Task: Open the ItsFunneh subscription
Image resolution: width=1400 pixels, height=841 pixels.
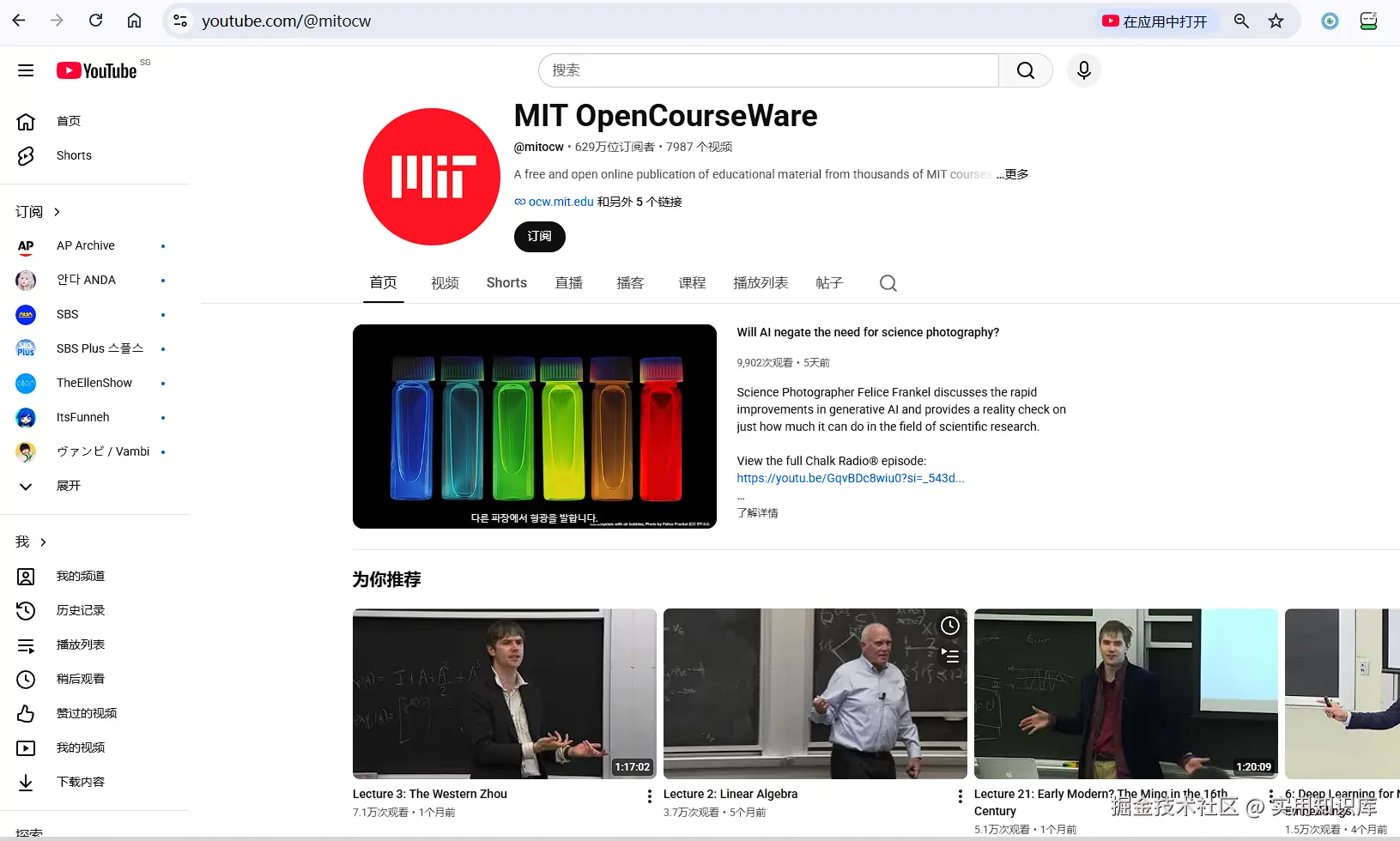Action: (x=94, y=417)
